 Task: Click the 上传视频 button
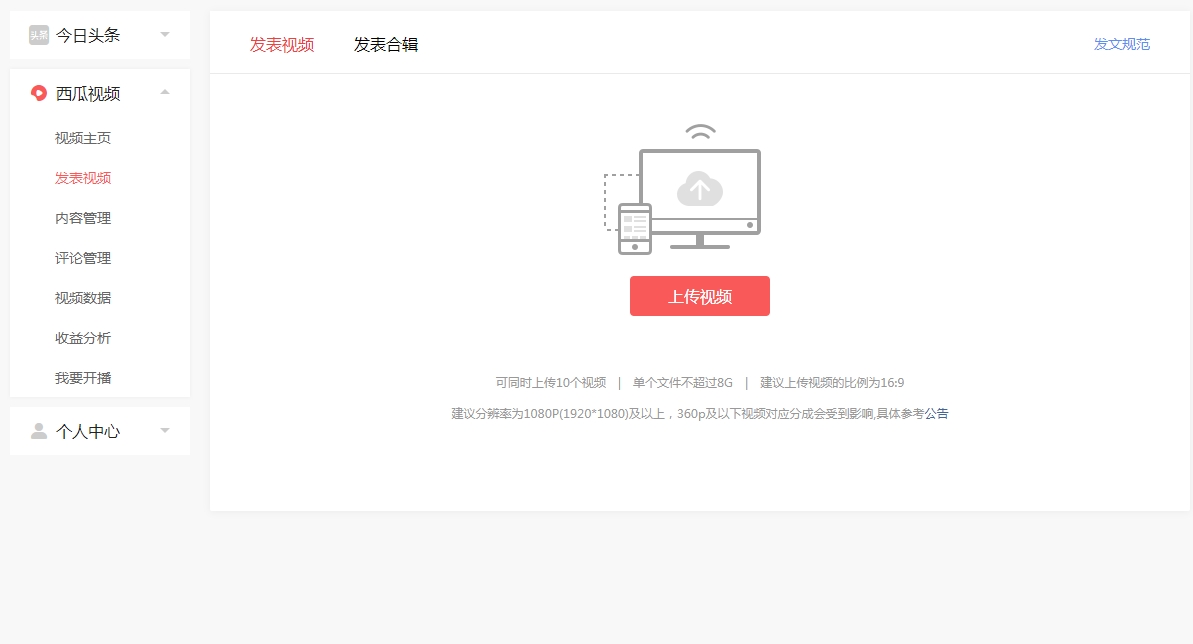click(699, 296)
